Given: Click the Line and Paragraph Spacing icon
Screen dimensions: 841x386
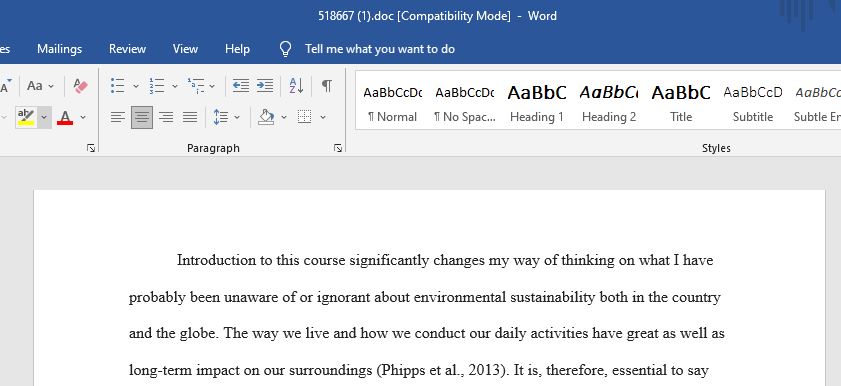Looking at the screenshot, I should [x=220, y=117].
